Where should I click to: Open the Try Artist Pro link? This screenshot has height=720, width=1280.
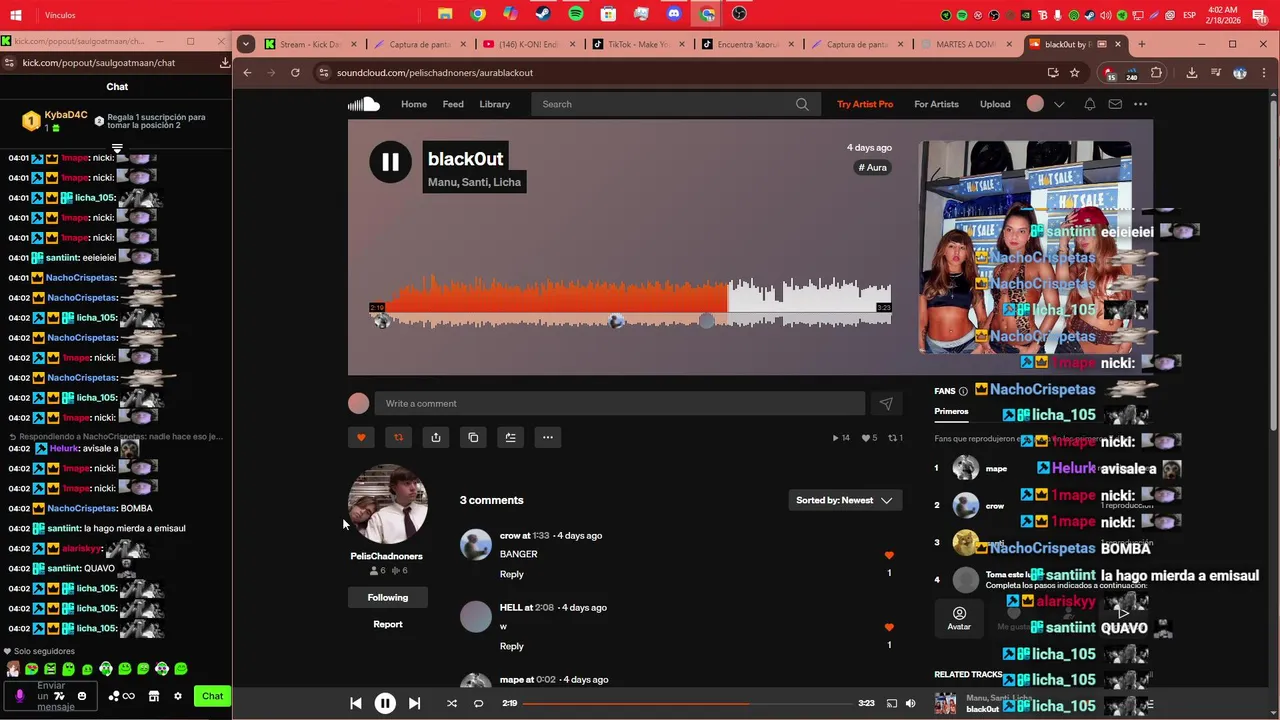pyautogui.click(x=865, y=104)
